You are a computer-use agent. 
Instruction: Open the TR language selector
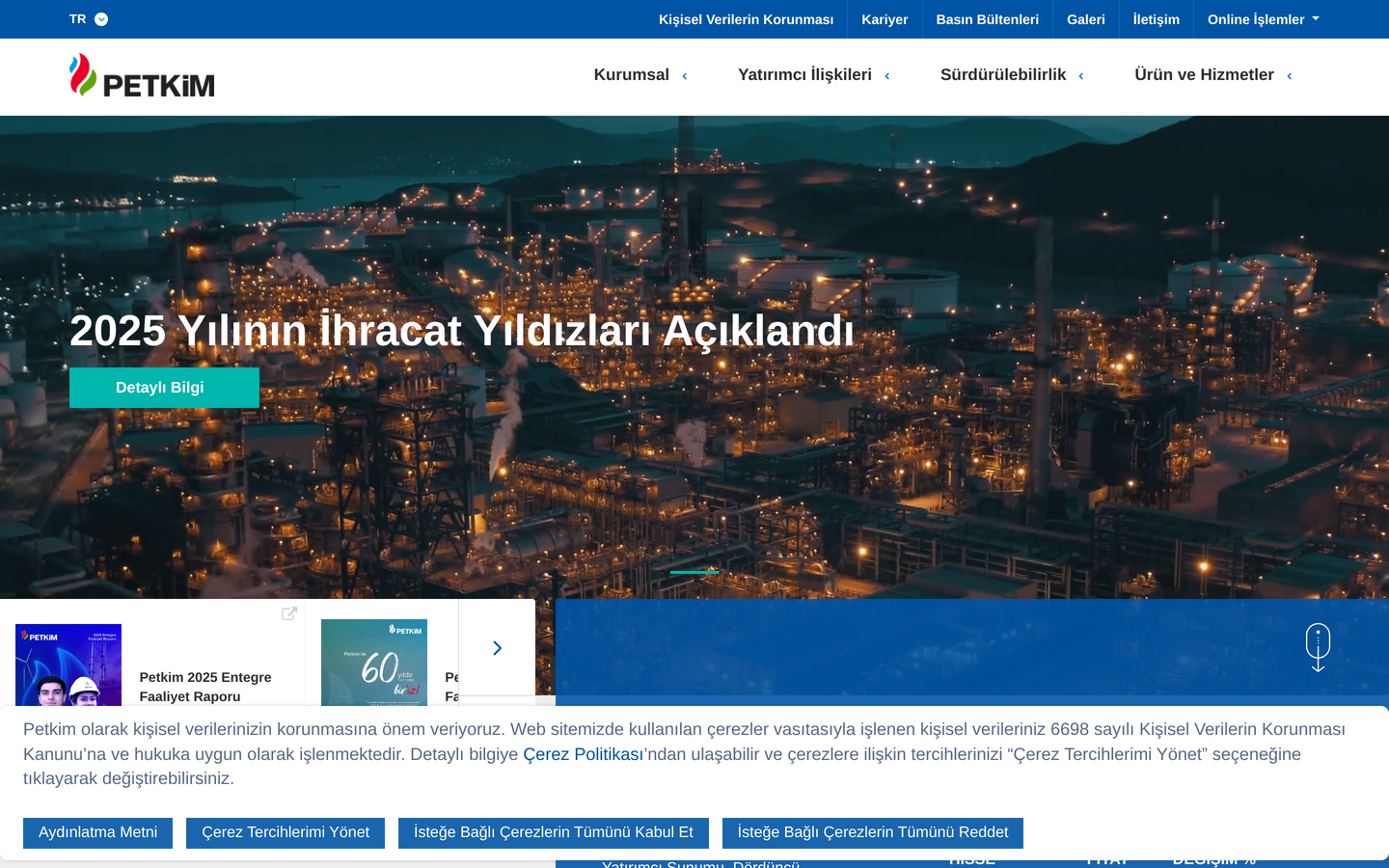pyautogui.click(x=89, y=19)
